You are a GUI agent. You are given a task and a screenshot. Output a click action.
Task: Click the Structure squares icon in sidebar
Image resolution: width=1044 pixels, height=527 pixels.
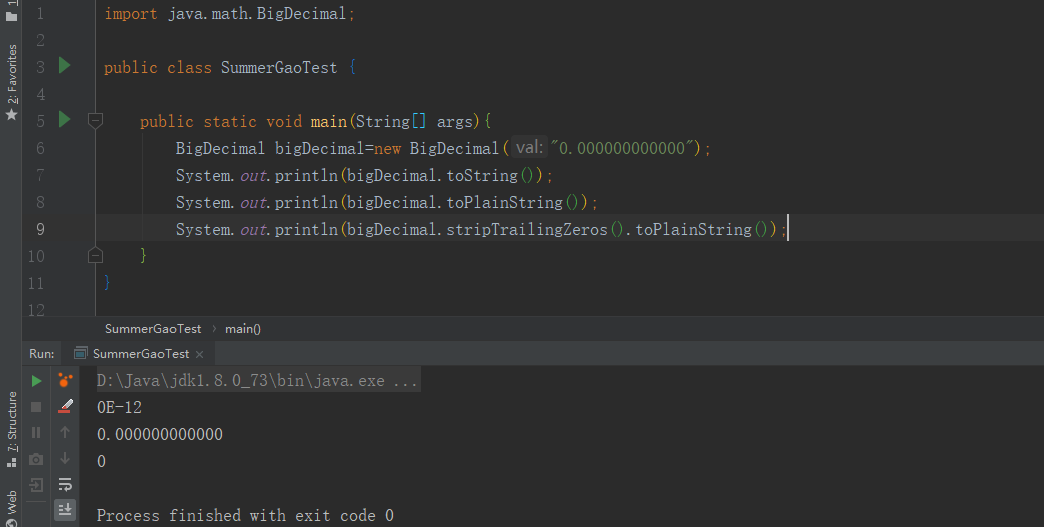11,462
